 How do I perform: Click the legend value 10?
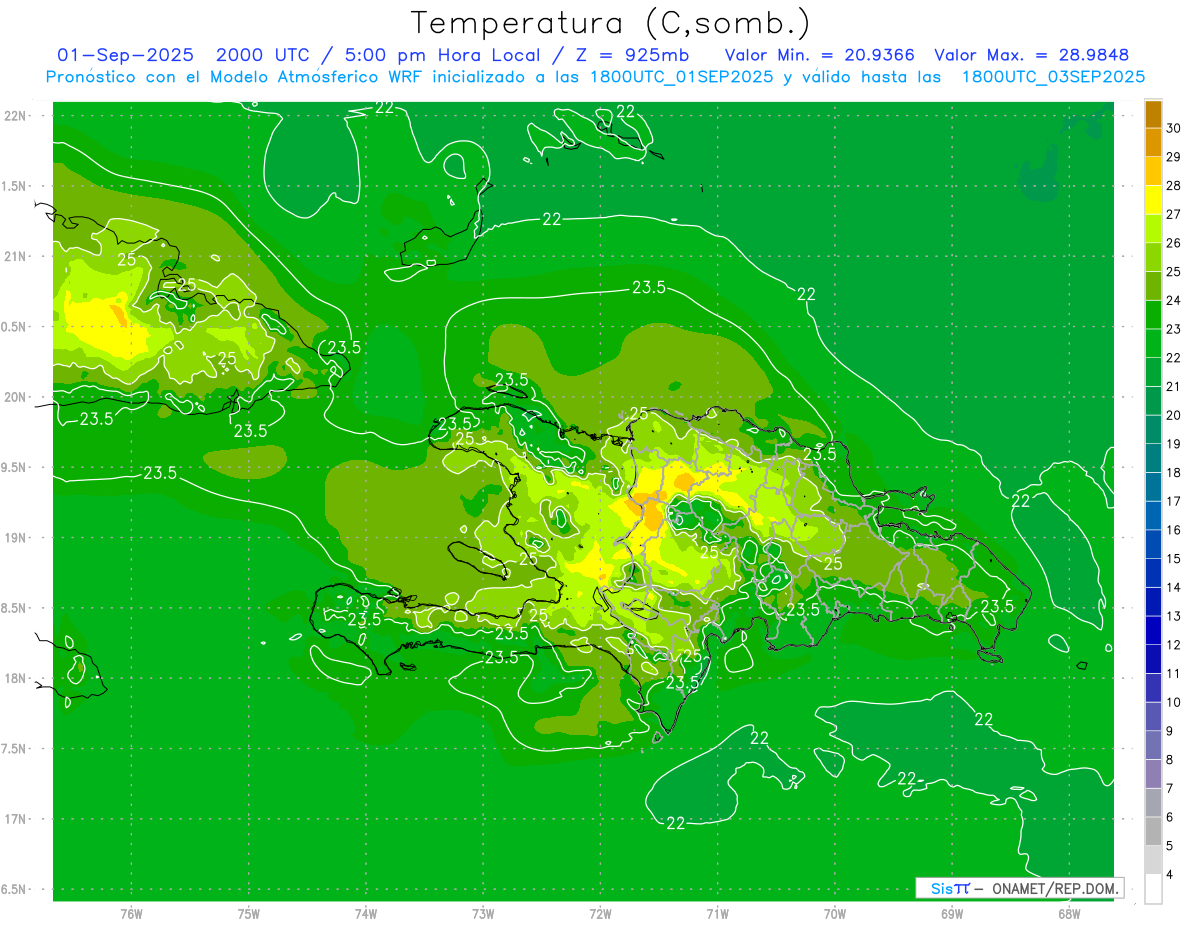1174,702
